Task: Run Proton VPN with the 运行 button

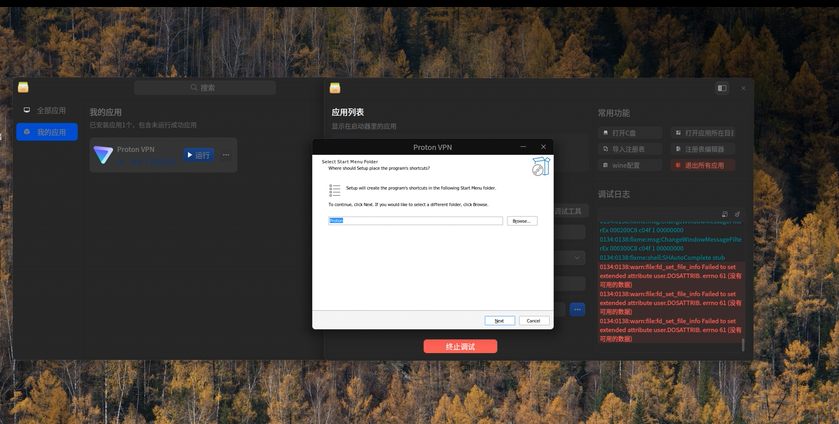Action: click(199, 155)
